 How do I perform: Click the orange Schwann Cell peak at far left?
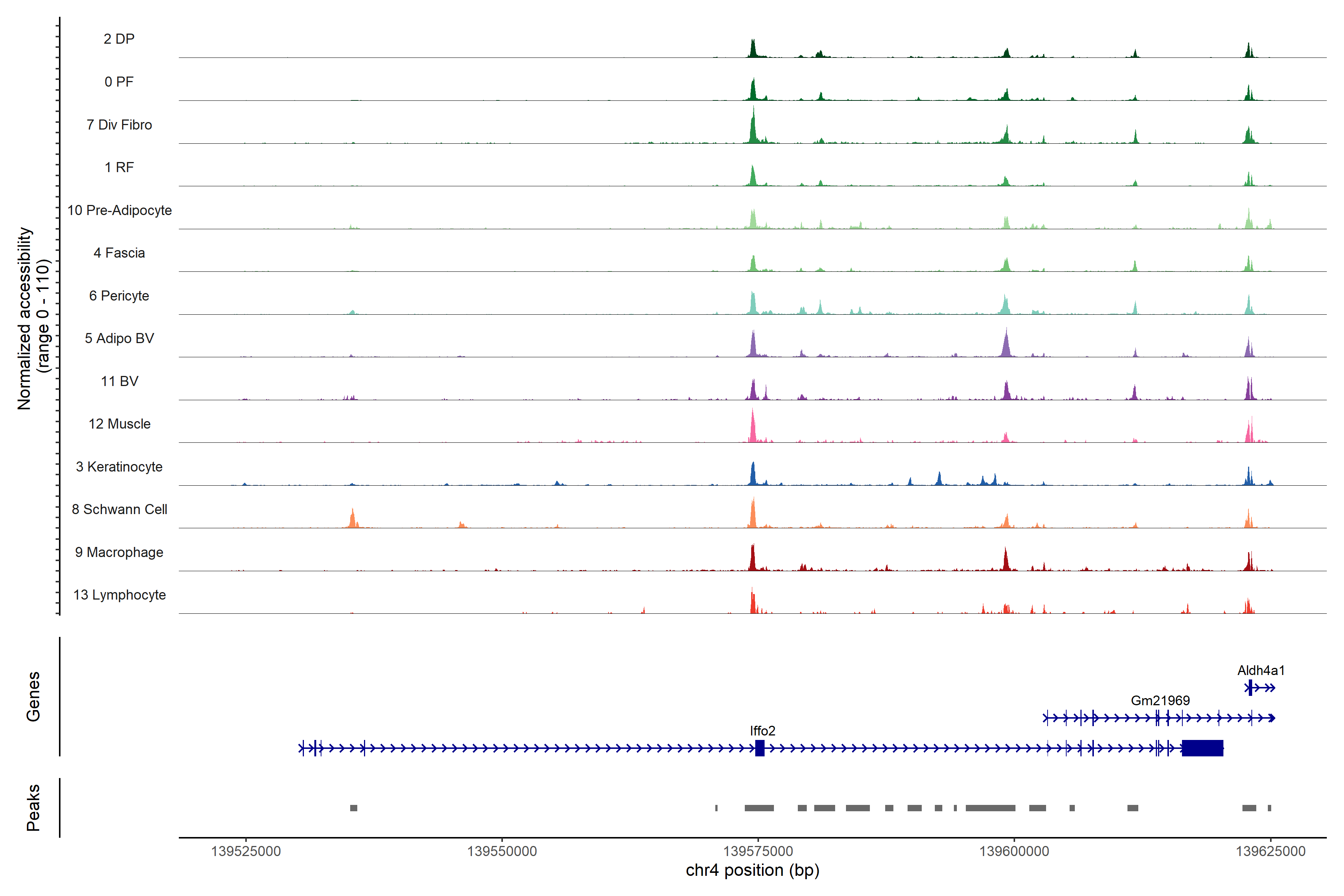(352, 518)
